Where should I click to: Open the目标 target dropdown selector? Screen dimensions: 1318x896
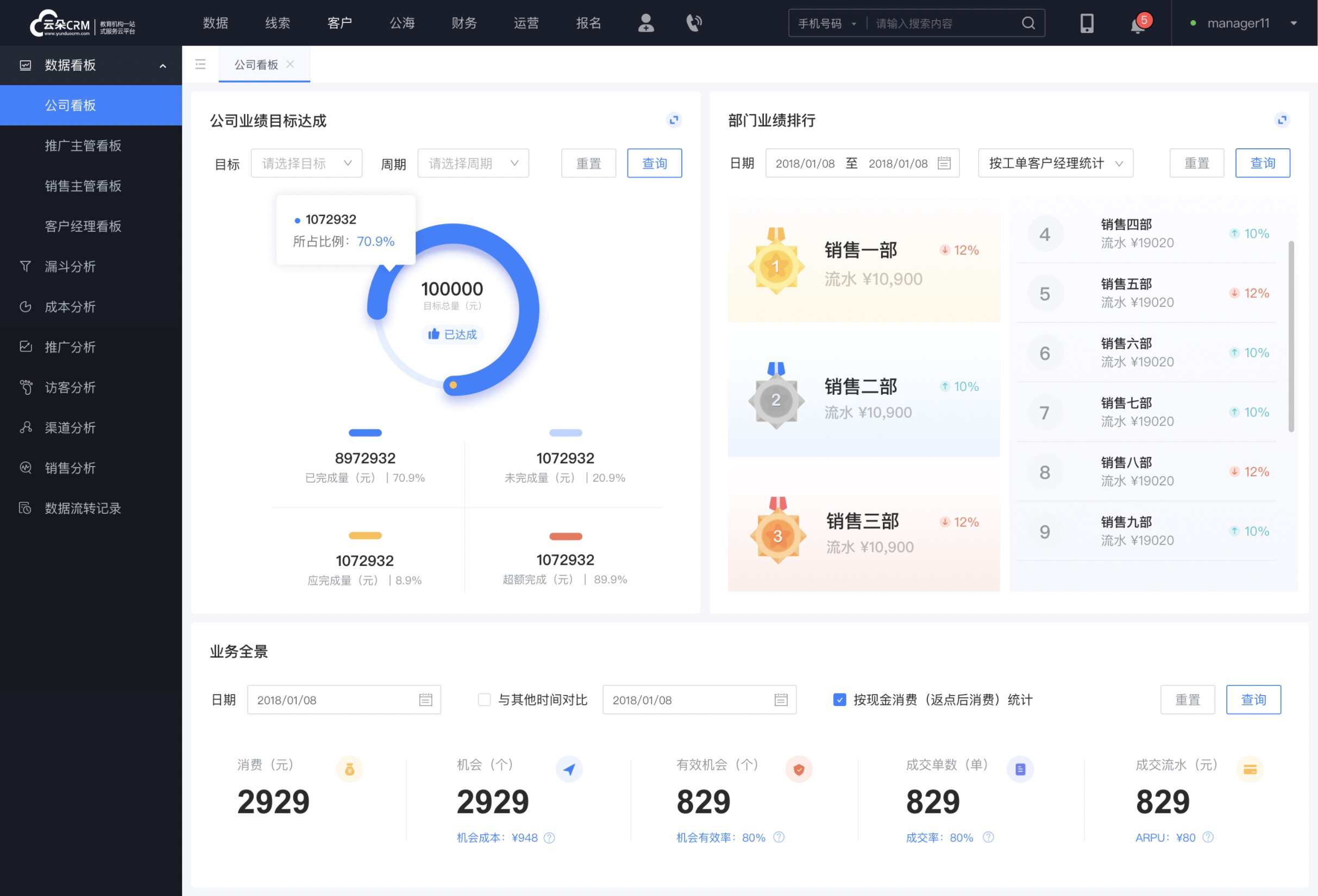[305, 163]
